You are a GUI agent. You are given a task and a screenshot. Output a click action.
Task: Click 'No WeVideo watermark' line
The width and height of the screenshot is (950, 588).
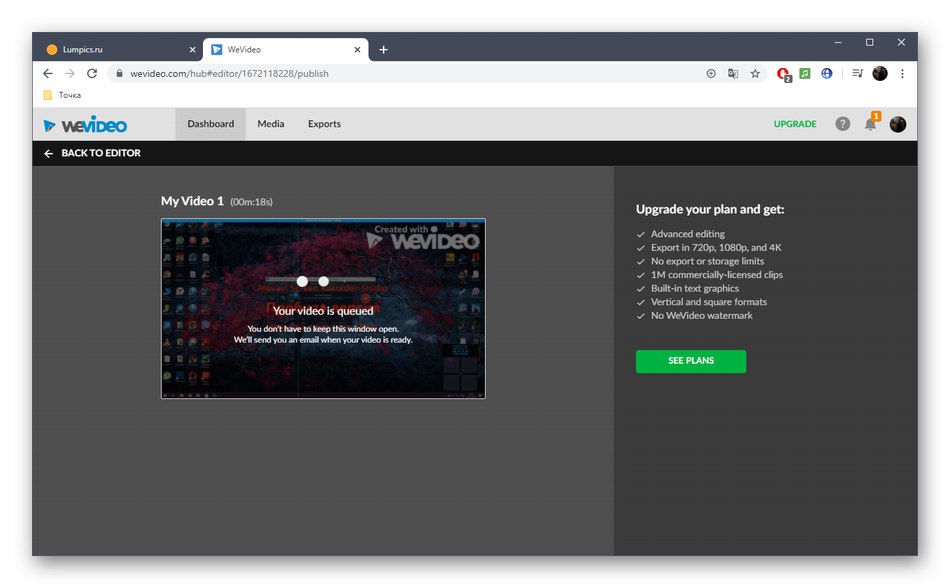[702, 315]
